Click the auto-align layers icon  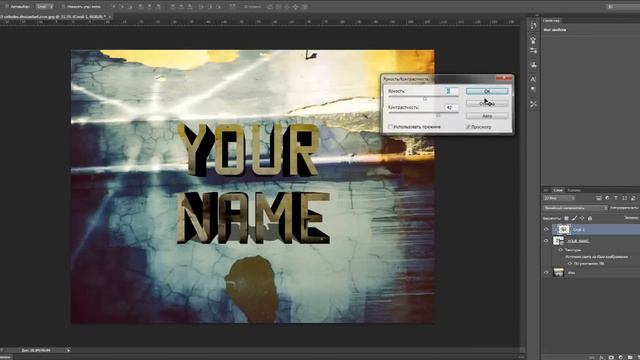click(x=232, y=7)
